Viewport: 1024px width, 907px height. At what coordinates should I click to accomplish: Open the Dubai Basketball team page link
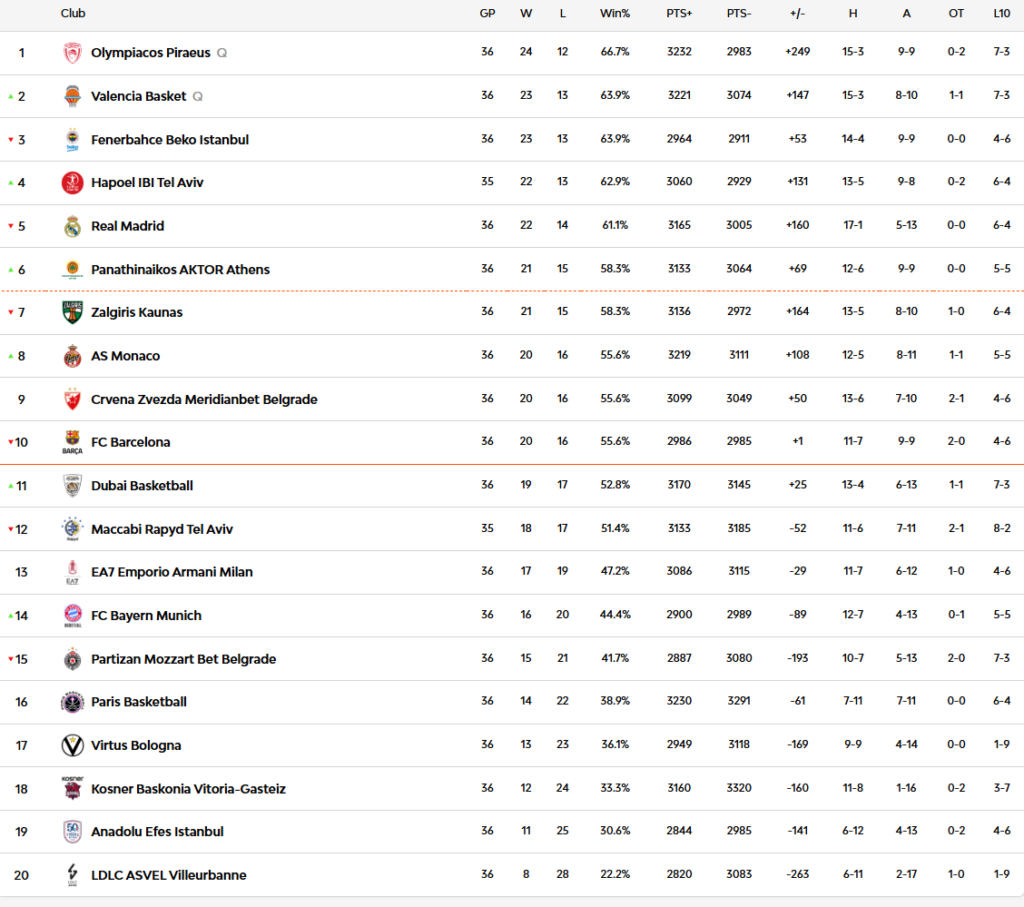pos(142,486)
